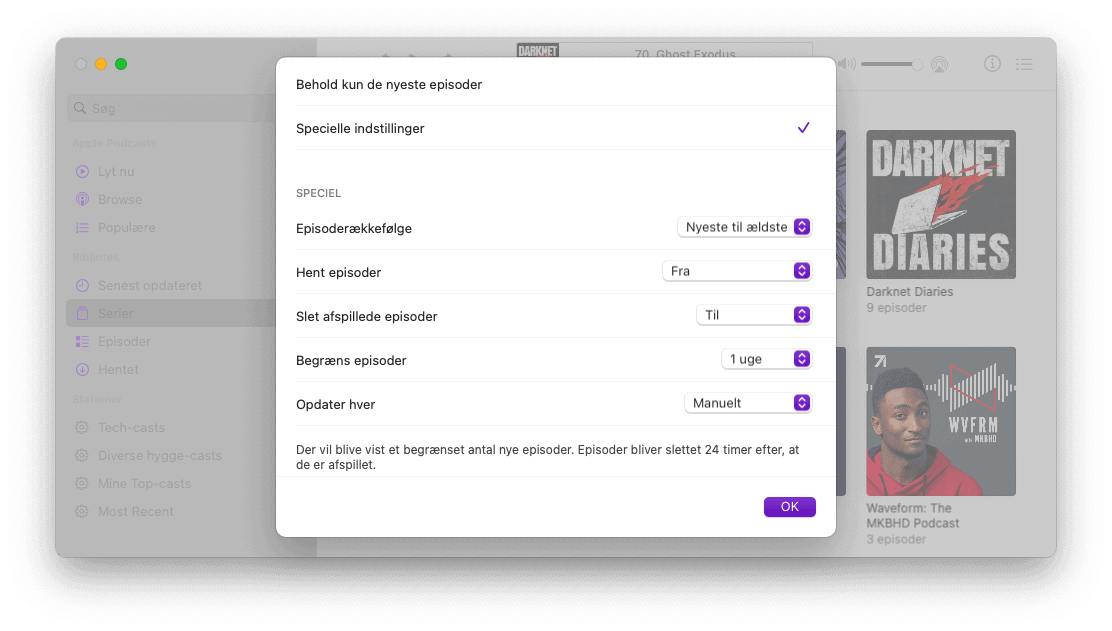Click the Hentet download icon
This screenshot has height=631, width=1112.
82,369
